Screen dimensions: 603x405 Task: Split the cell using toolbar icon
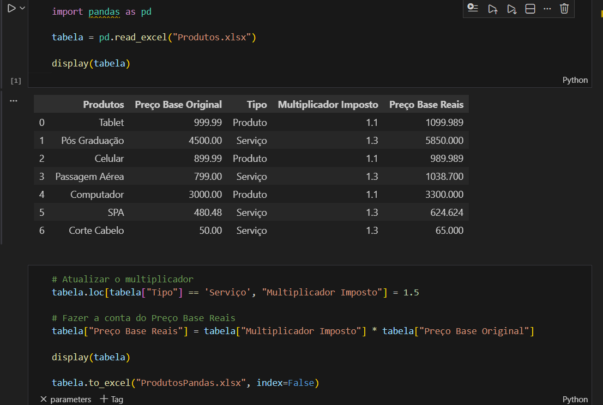coord(530,9)
